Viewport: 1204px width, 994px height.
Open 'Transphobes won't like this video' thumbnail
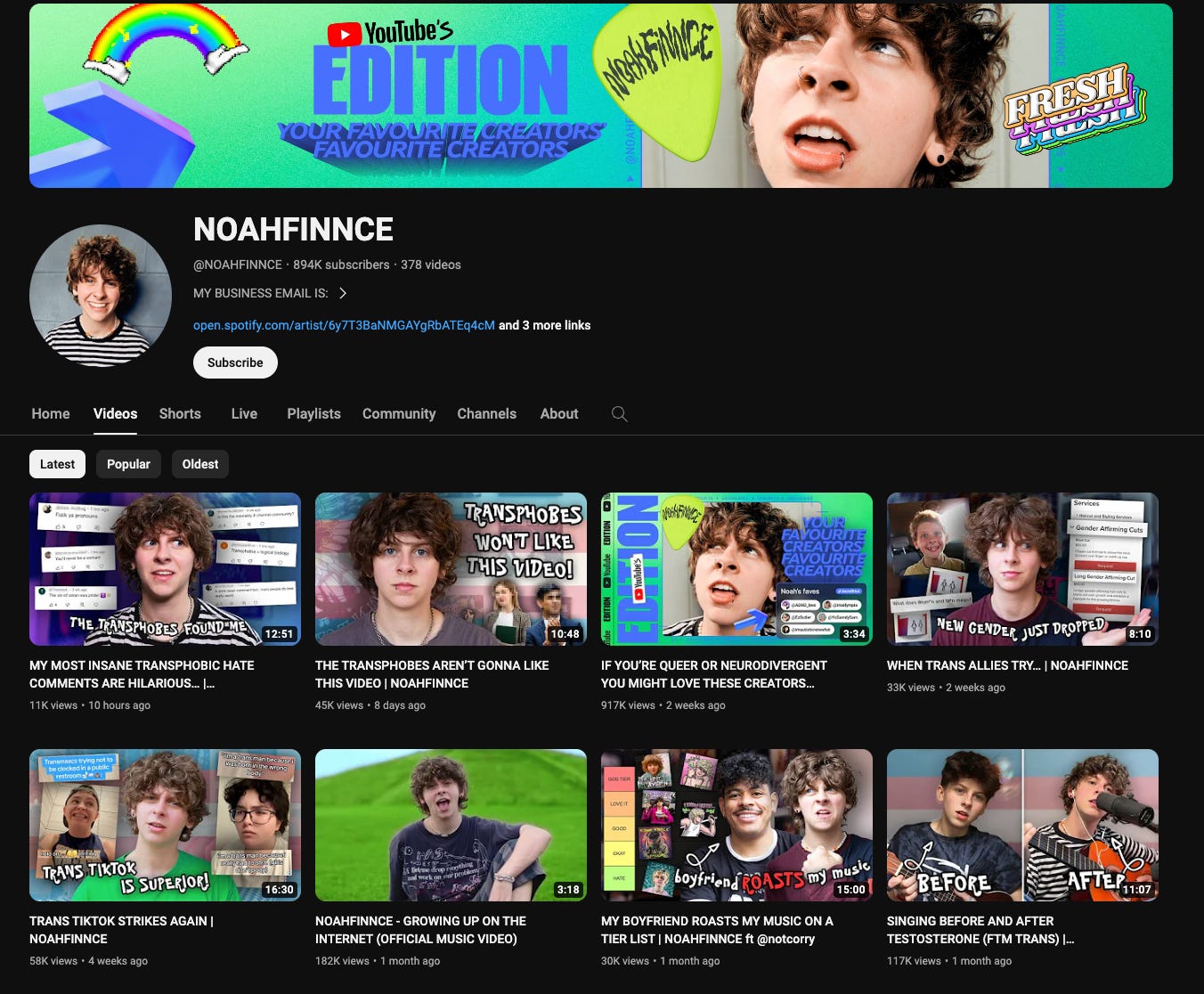coord(451,569)
